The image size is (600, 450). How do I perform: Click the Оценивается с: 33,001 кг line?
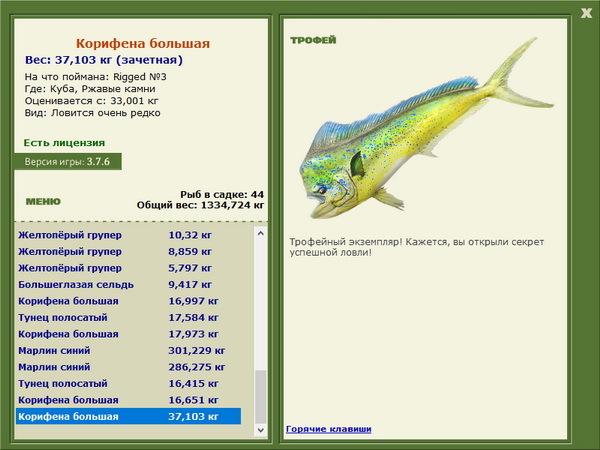tap(91, 101)
